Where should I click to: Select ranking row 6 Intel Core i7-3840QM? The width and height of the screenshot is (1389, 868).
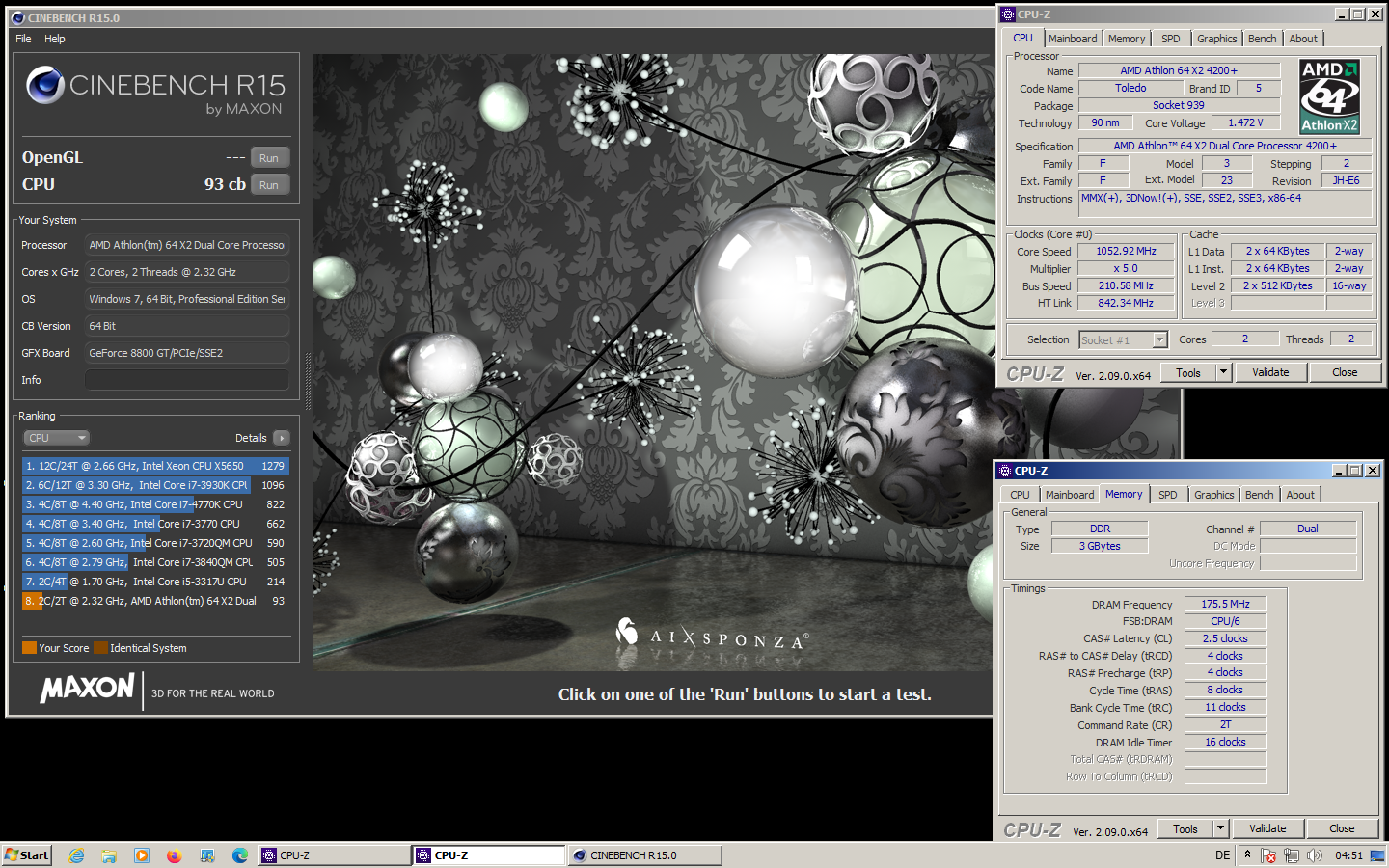point(155,562)
